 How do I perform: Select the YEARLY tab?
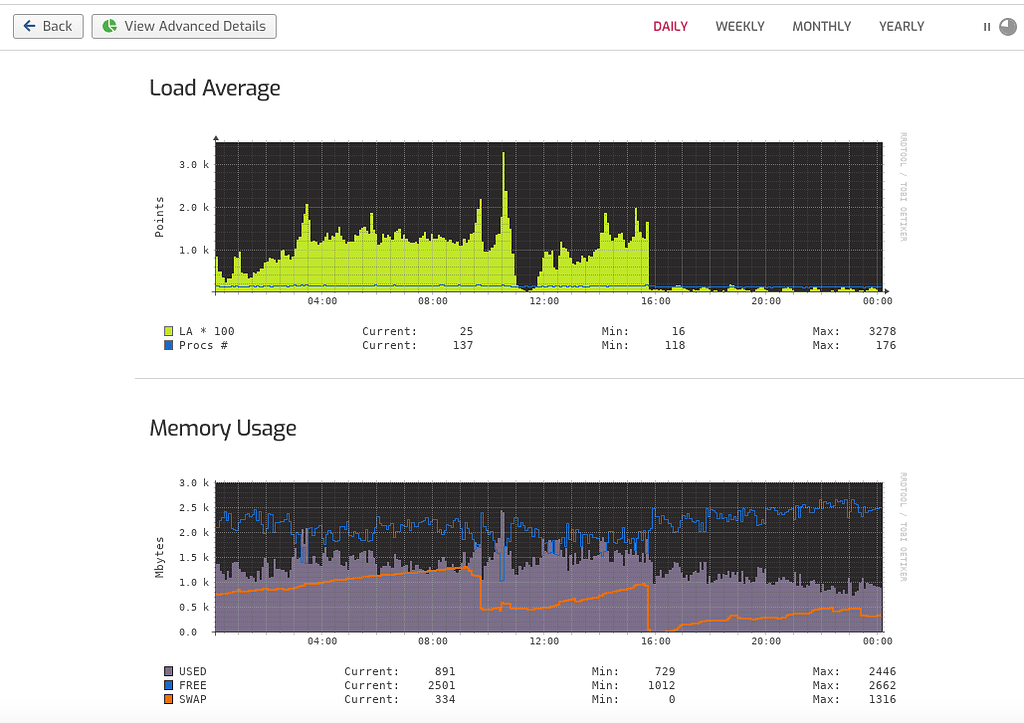901,26
